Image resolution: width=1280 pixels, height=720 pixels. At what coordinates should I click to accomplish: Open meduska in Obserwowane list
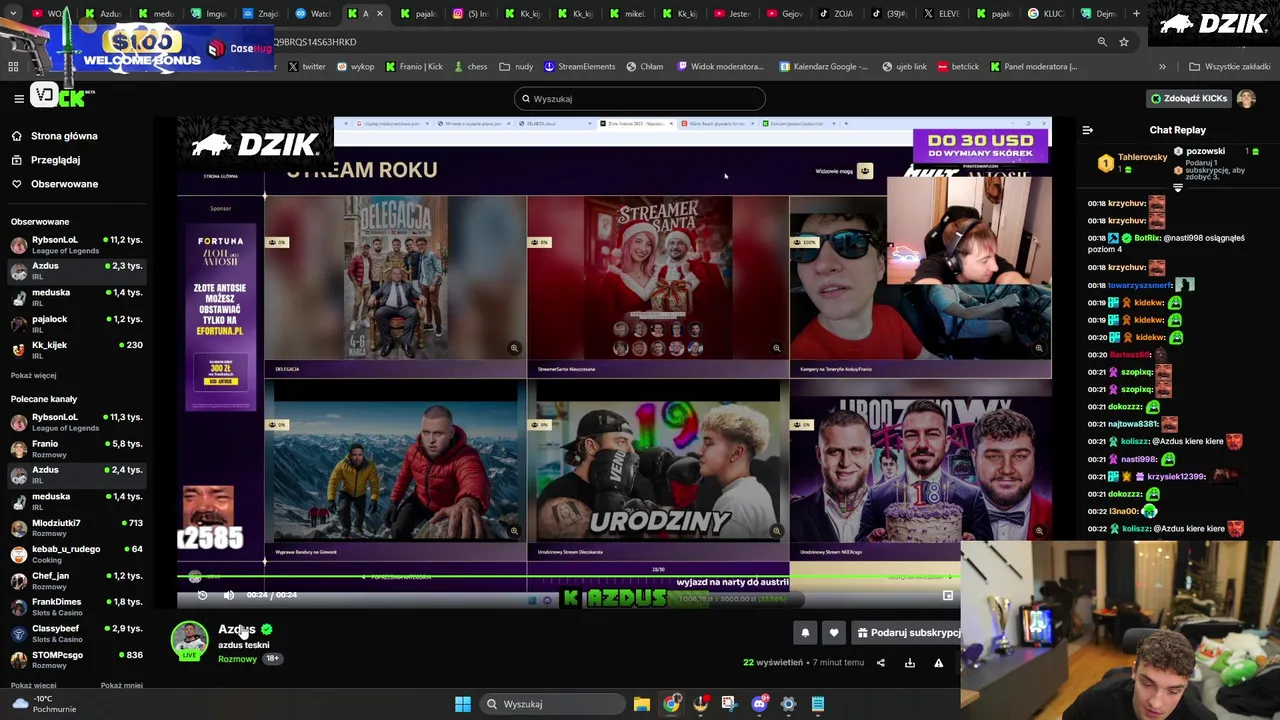click(78, 297)
